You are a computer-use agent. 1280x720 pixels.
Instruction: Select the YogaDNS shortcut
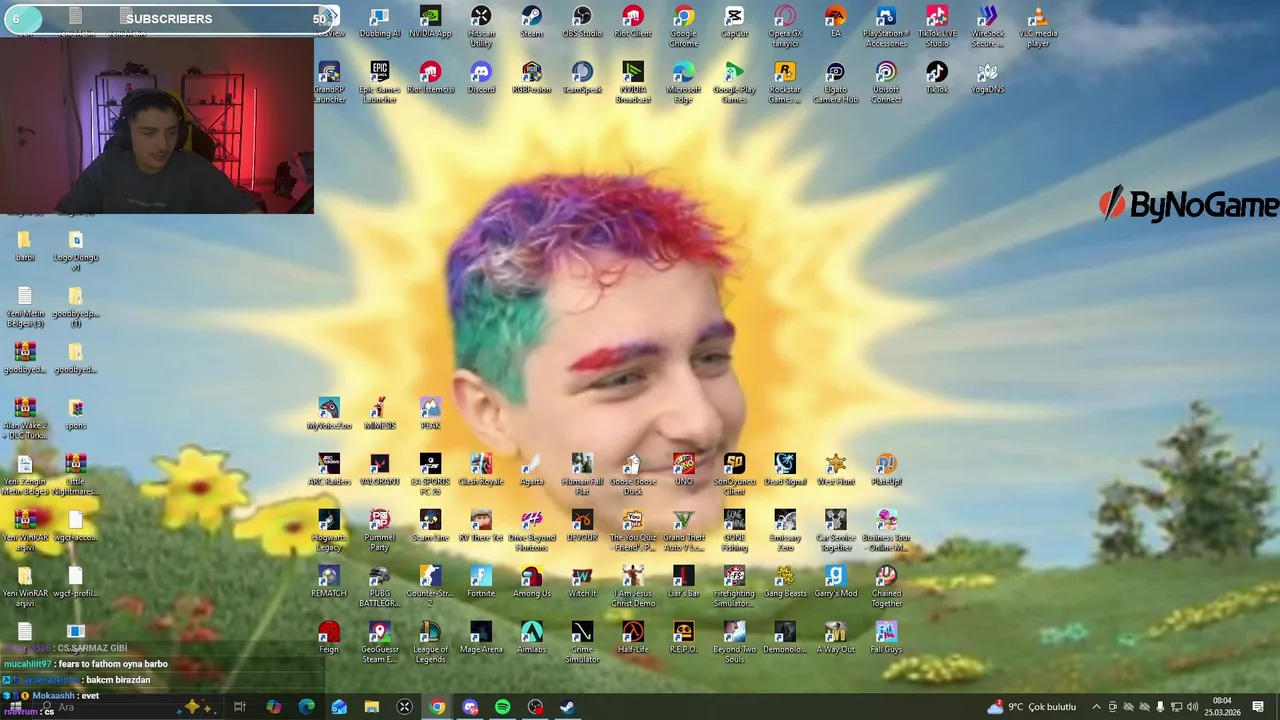(987, 78)
